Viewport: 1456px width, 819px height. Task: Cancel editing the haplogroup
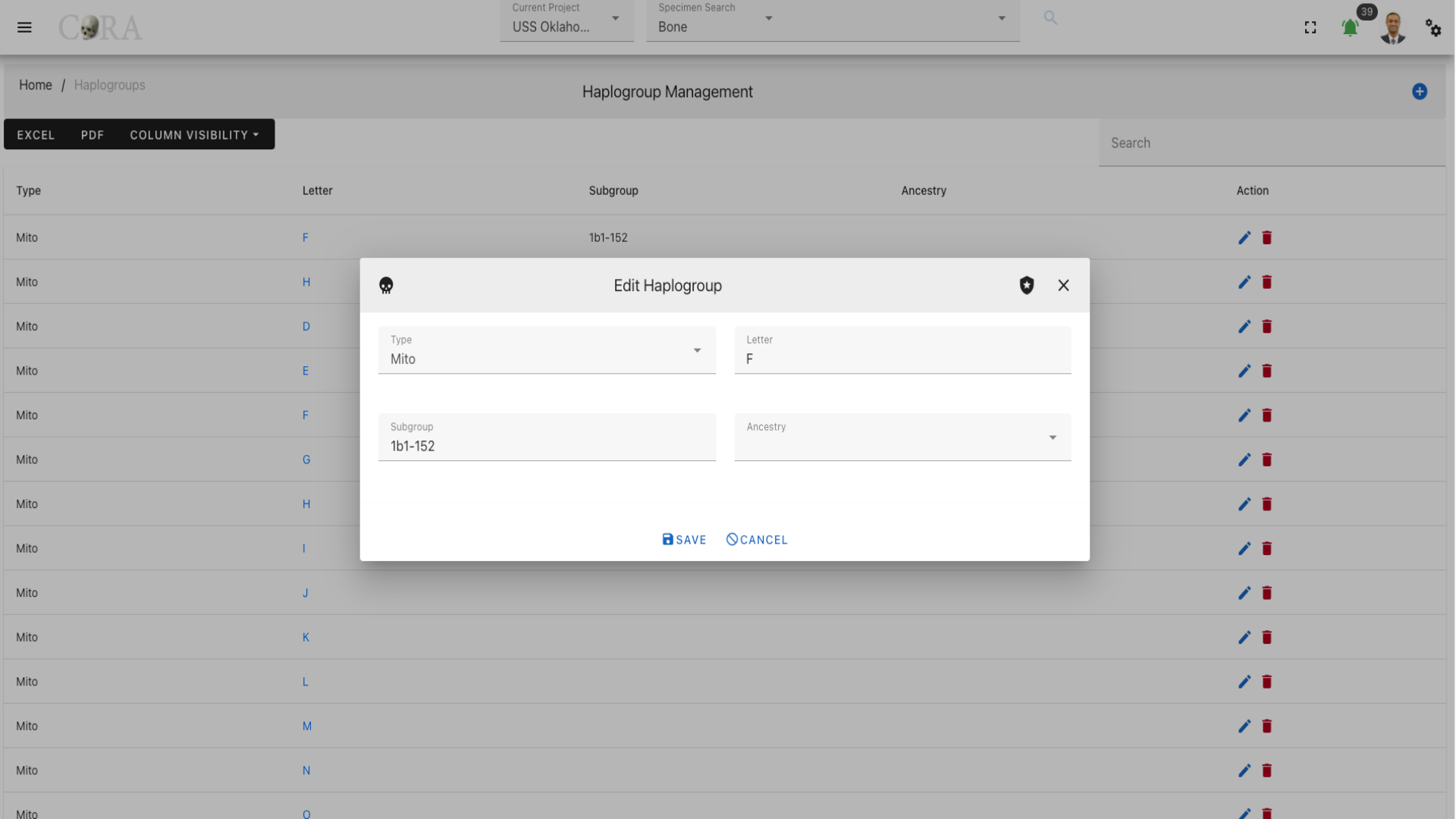[757, 540]
